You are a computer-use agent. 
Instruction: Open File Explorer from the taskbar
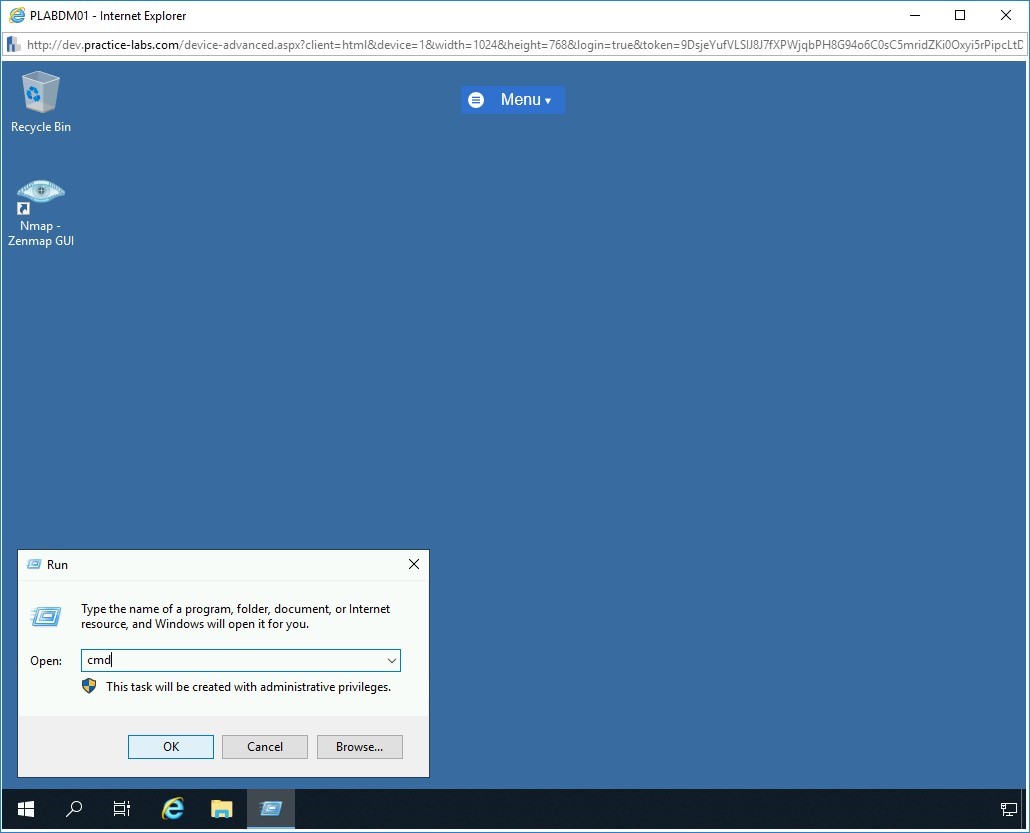point(221,808)
